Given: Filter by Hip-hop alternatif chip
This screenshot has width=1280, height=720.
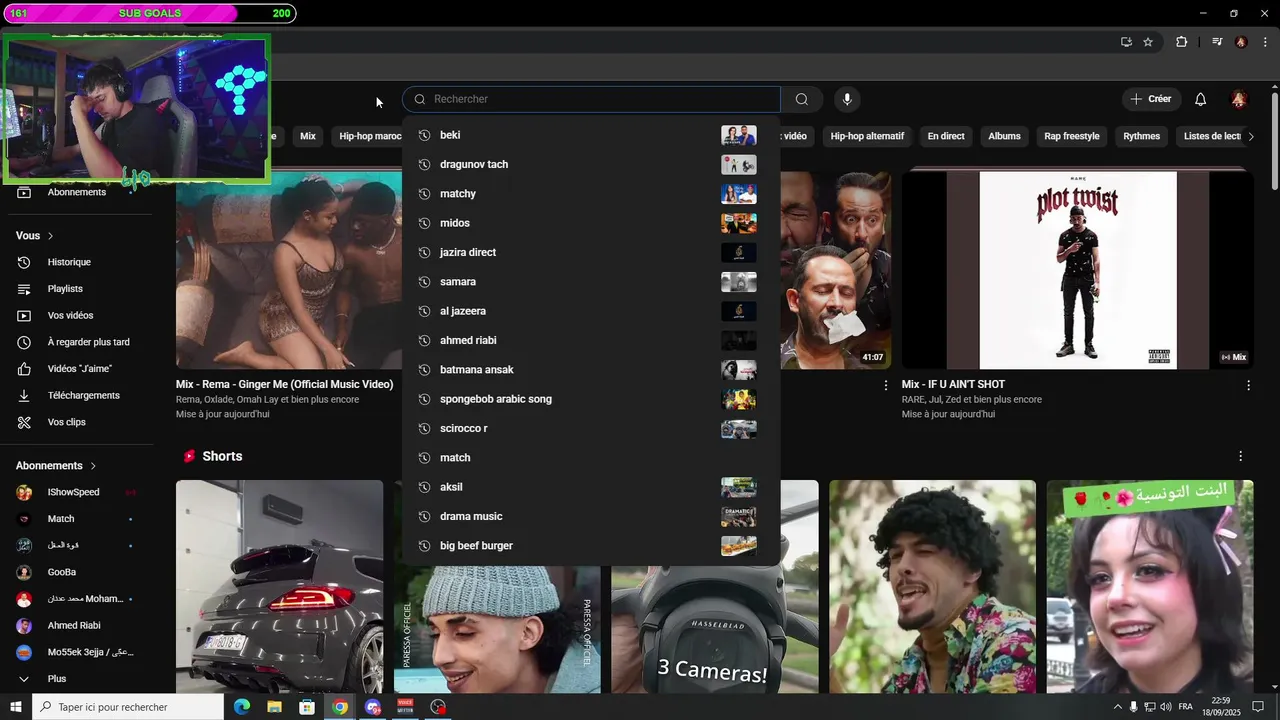Looking at the screenshot, I should pyautogui.click(x=867, y=136).
